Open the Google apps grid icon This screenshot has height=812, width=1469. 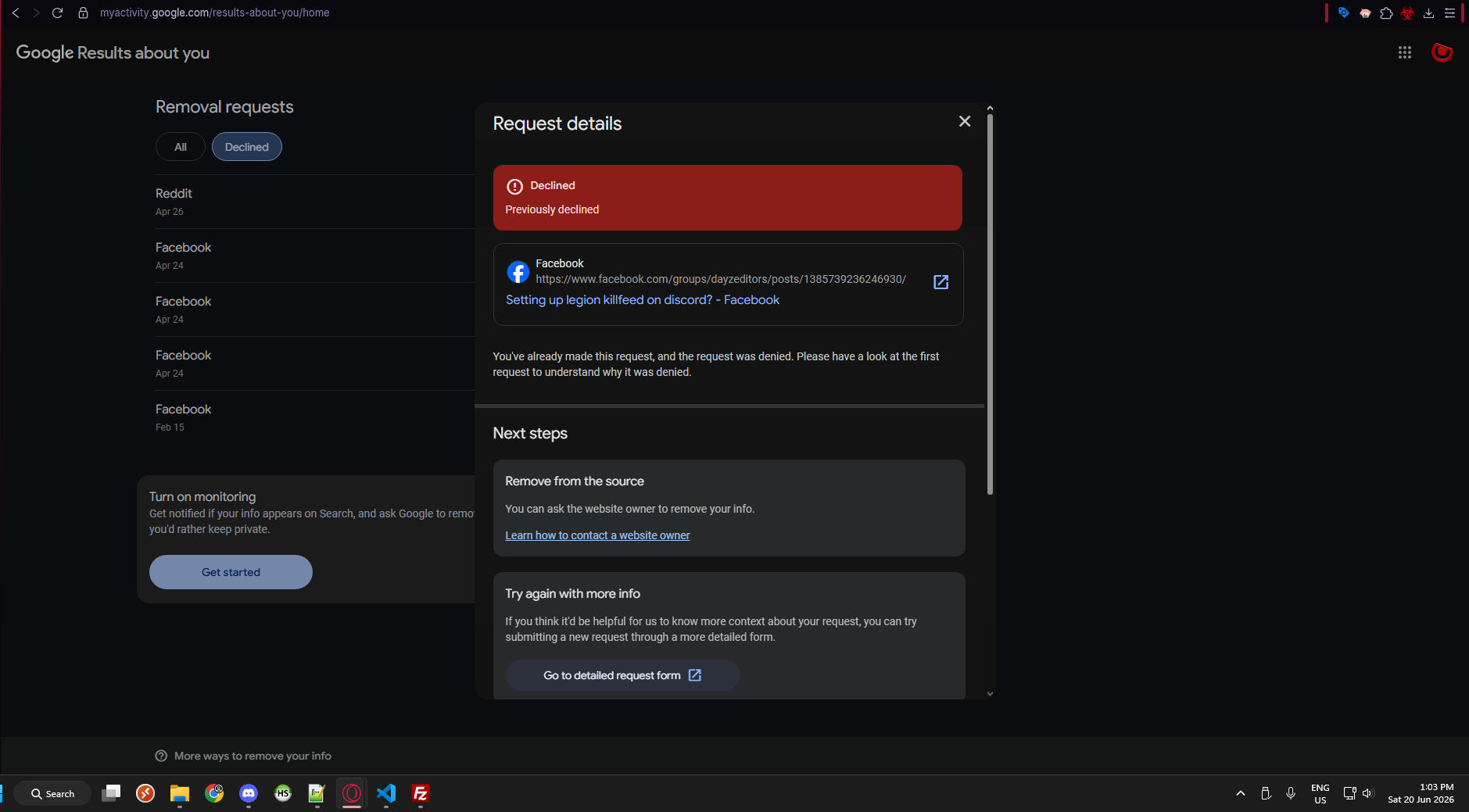[1405, 52]
